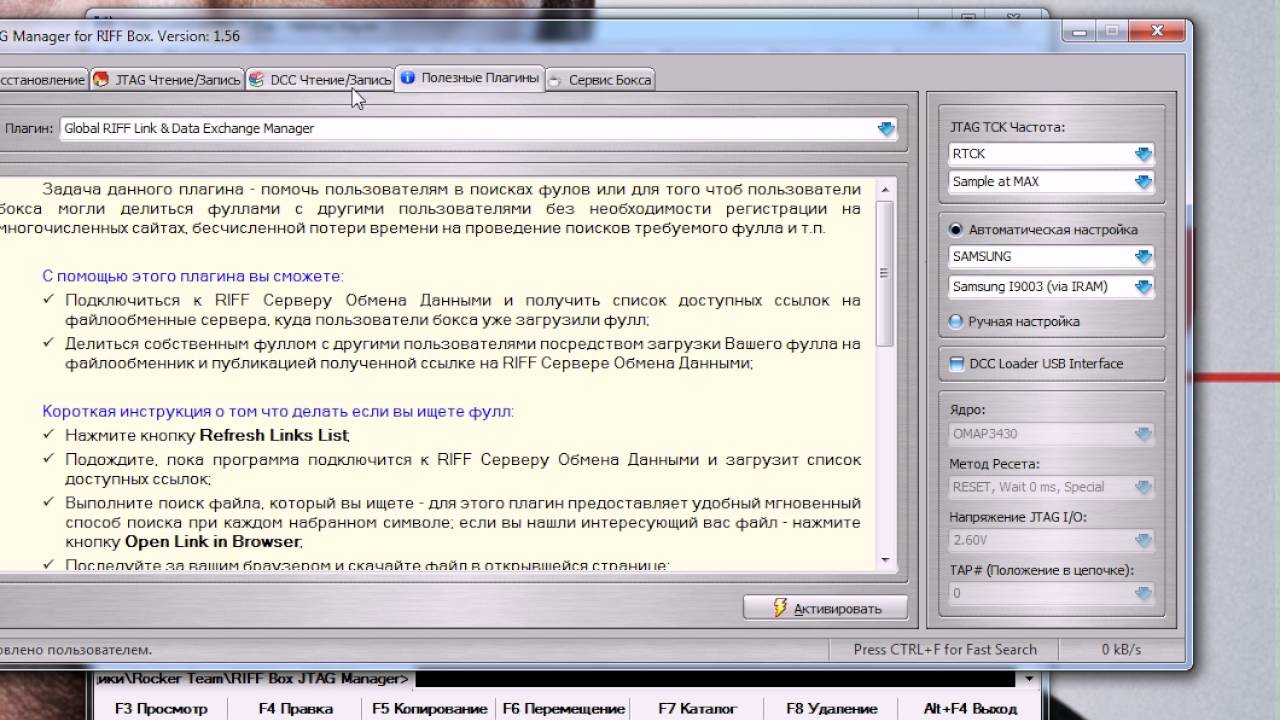Expand the SAMSUNG manufacturer dropdown
1280x720 pixels.
tap(1143, 257)
